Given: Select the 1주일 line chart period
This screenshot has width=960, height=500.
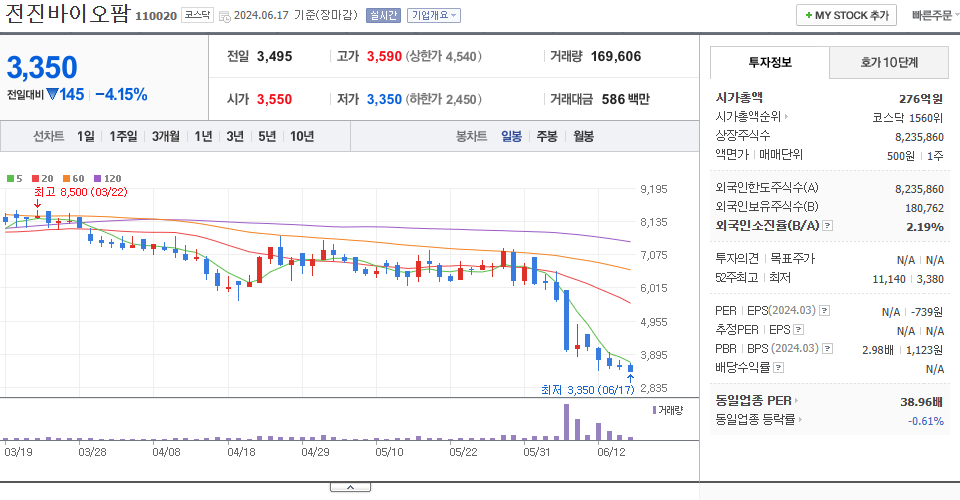Looking at the screenshot, I should click(x=123, y=136).
